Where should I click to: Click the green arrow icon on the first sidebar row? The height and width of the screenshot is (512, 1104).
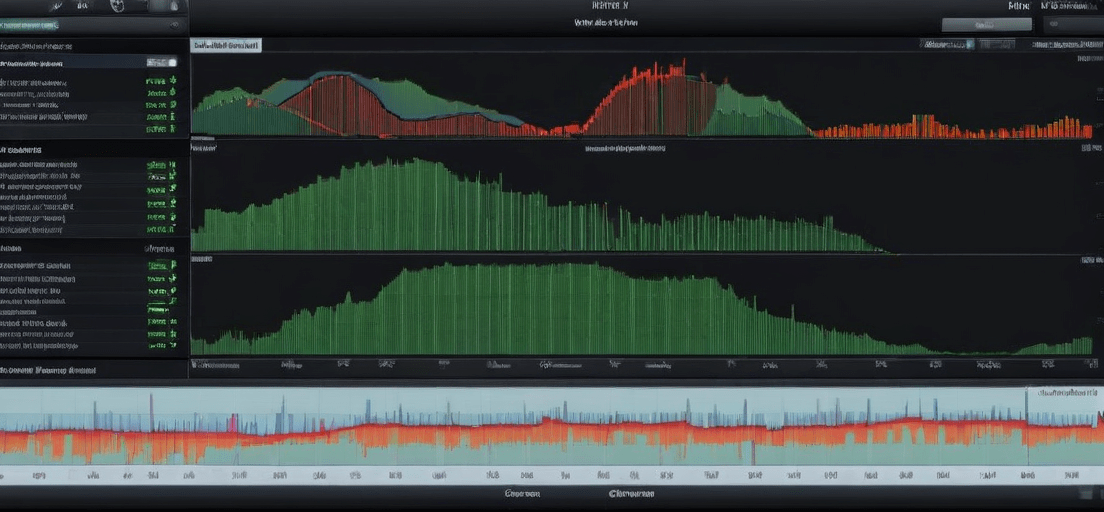[x=173, y=81]
